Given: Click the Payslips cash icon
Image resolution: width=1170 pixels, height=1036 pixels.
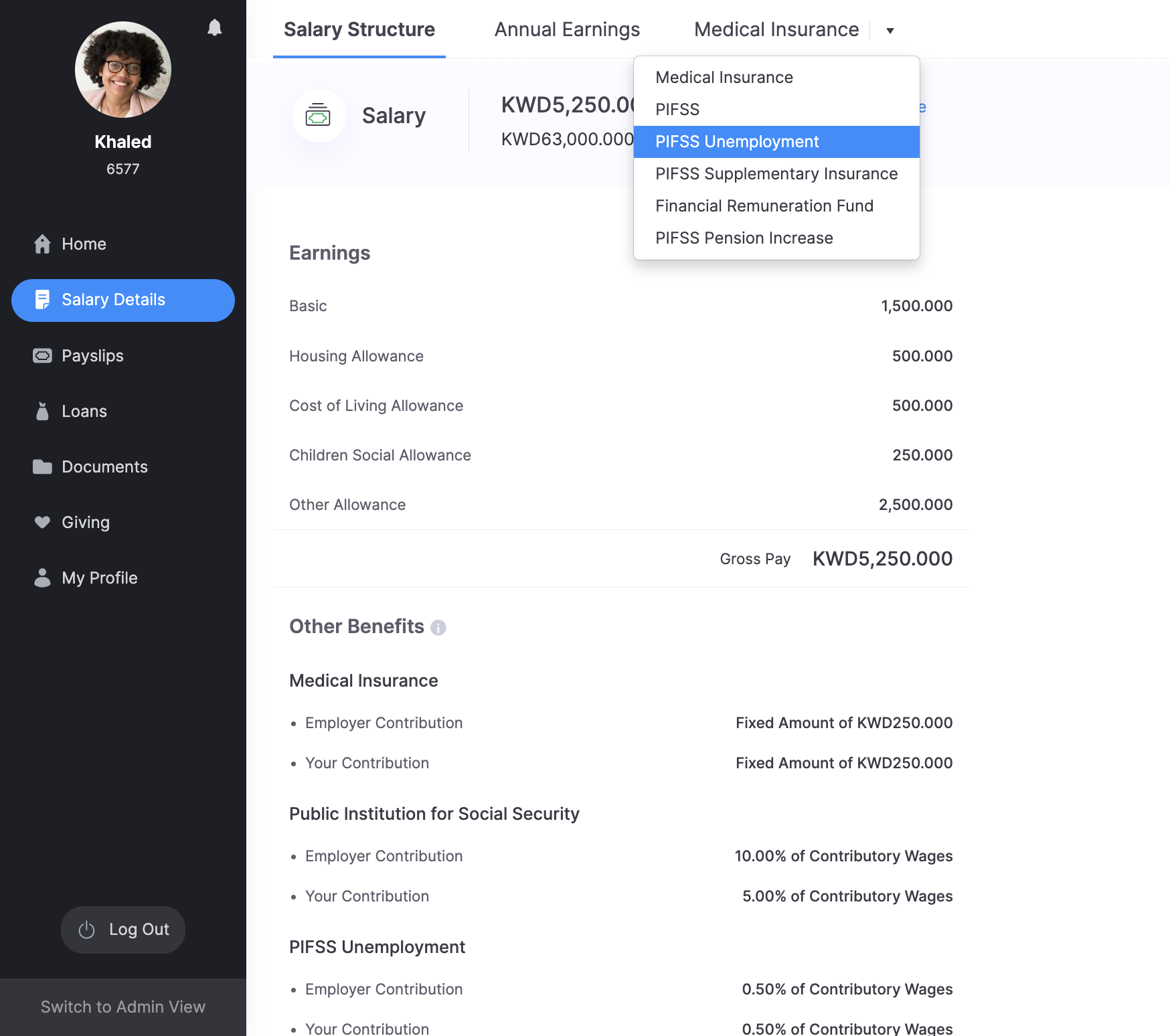Looking at the screenshot, I should tap(42, 355).
